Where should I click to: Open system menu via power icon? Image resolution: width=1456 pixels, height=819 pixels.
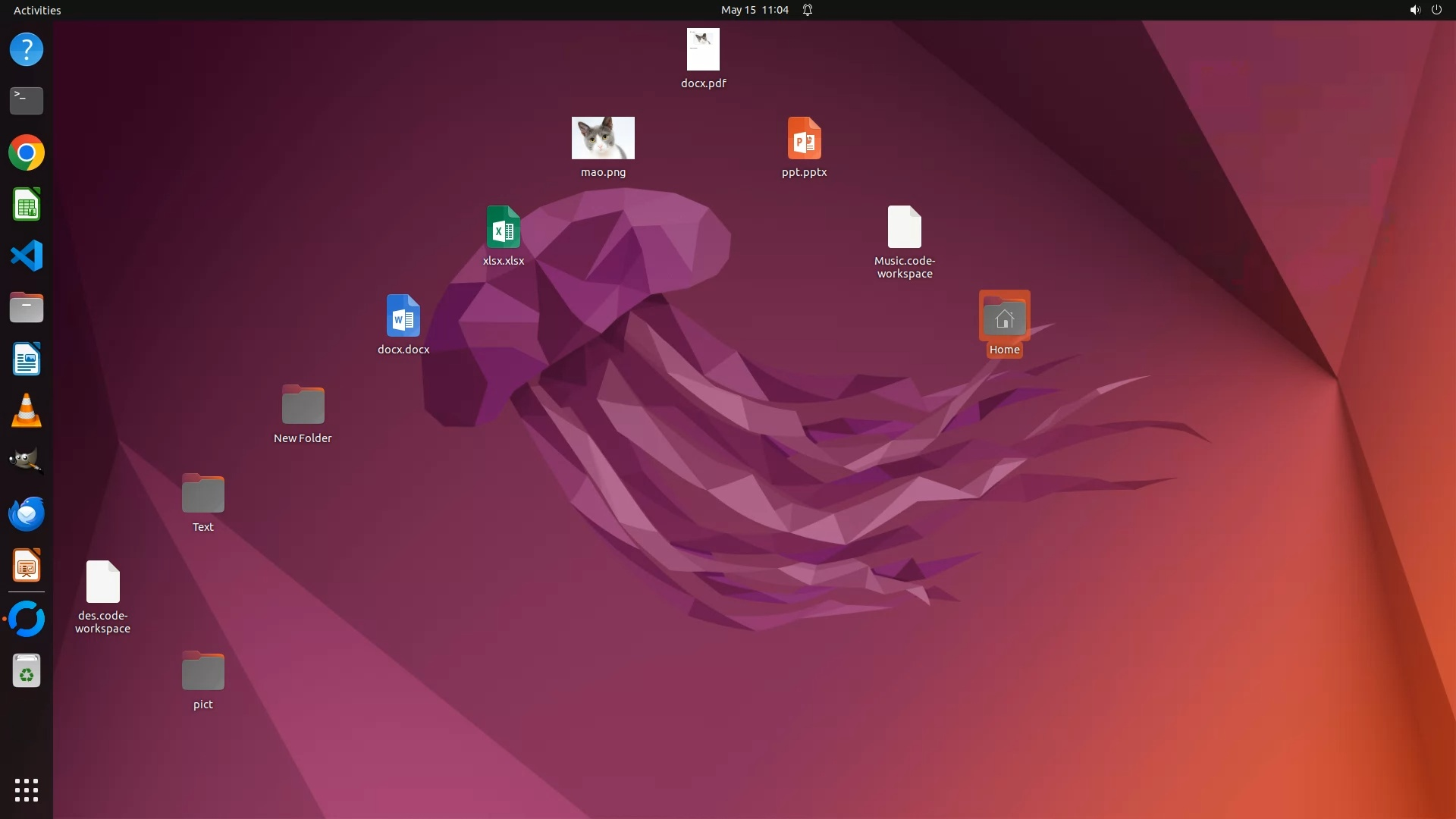click(1436, 10)
